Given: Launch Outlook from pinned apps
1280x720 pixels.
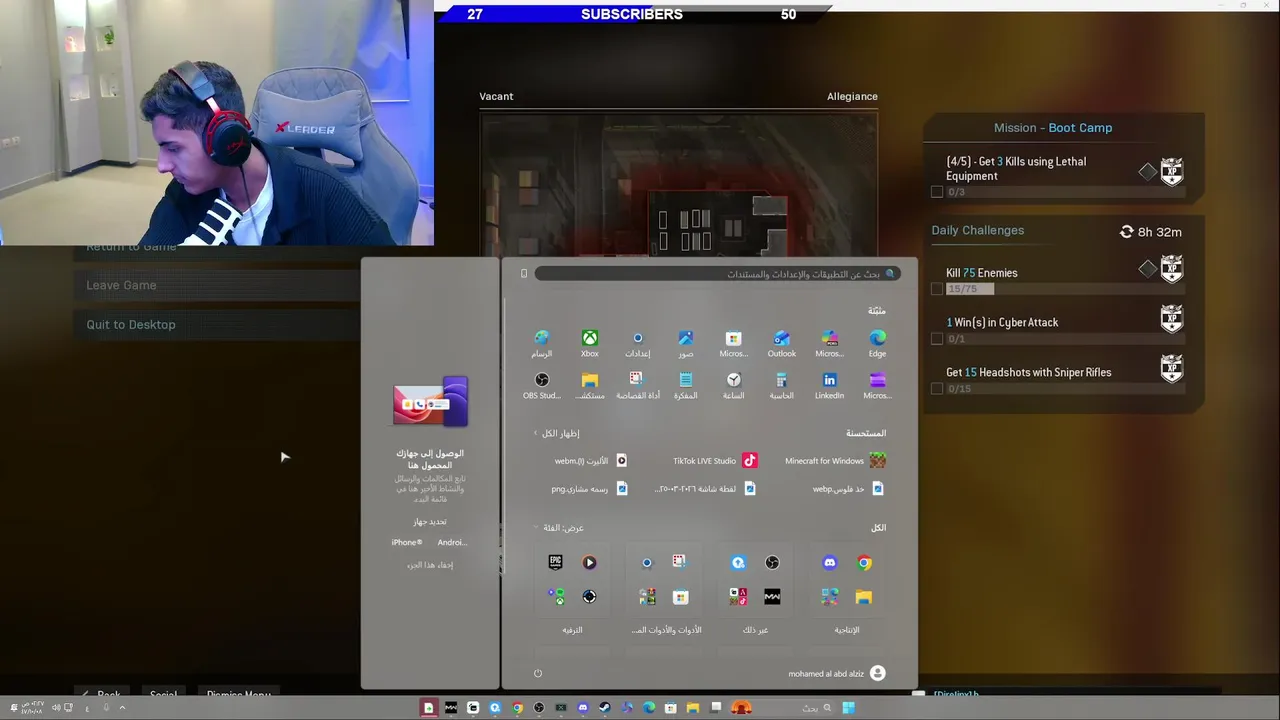Looking at the screenshot, I should (782, 344).
